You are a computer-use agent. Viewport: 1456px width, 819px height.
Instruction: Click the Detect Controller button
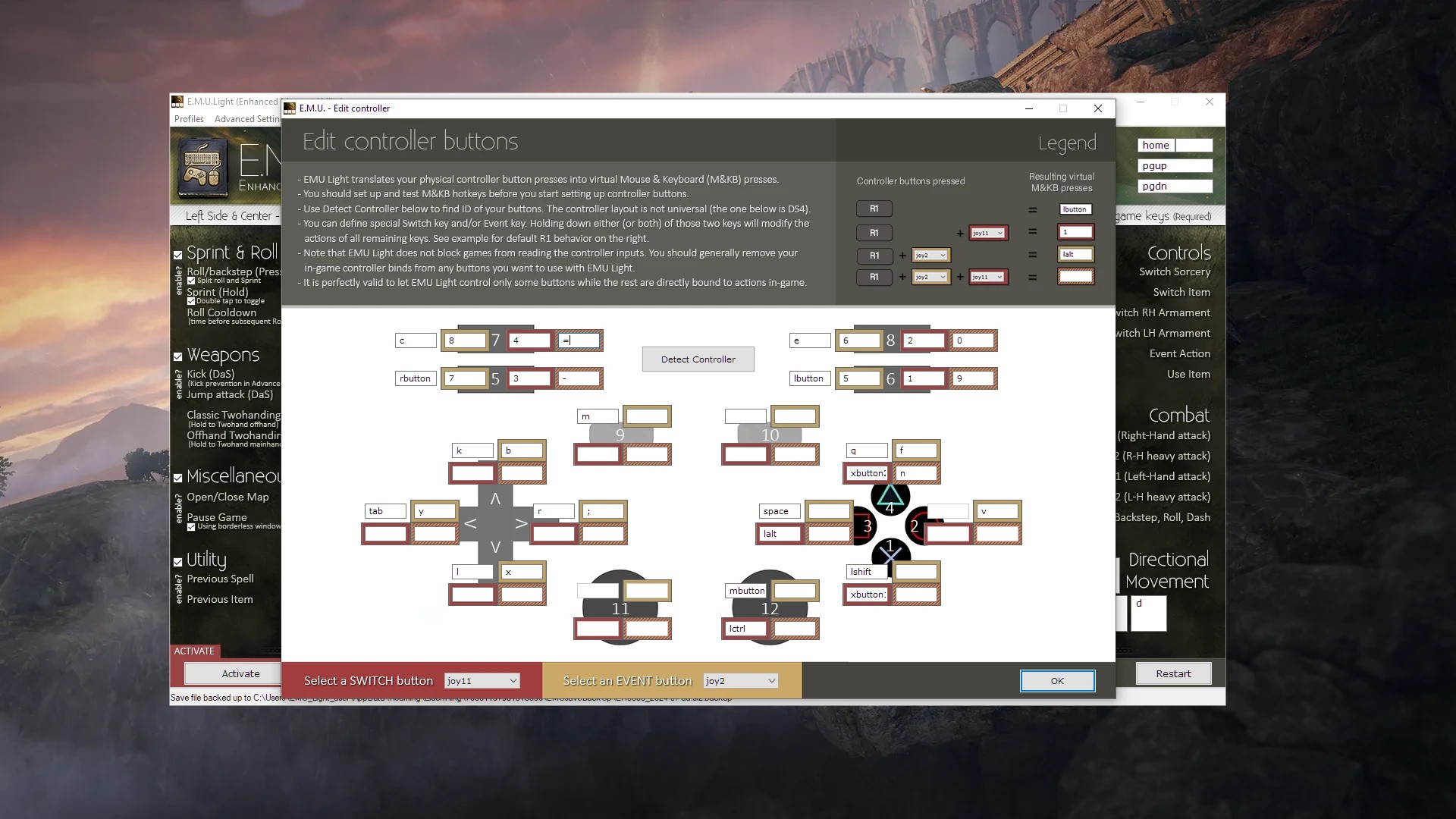point(698,359)
